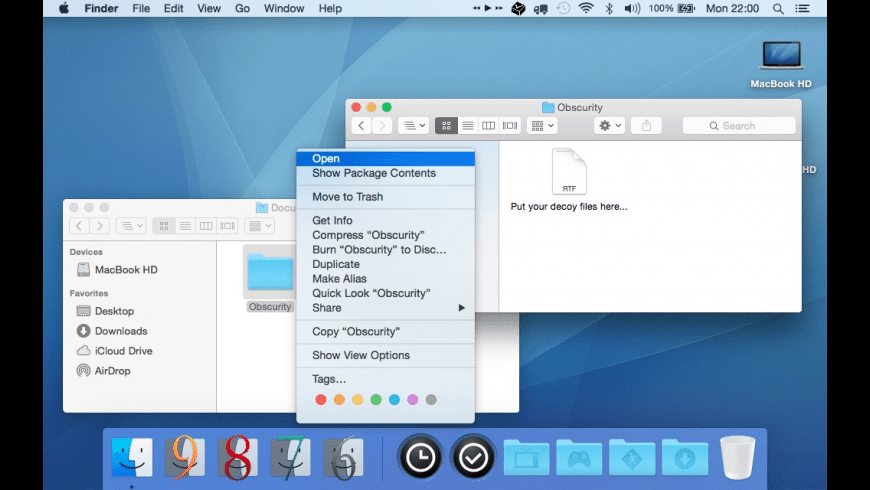Go to Downloads in the sidebar
Image resolution: width=870 pixels, height=490 pixels.
pos(120,331)
